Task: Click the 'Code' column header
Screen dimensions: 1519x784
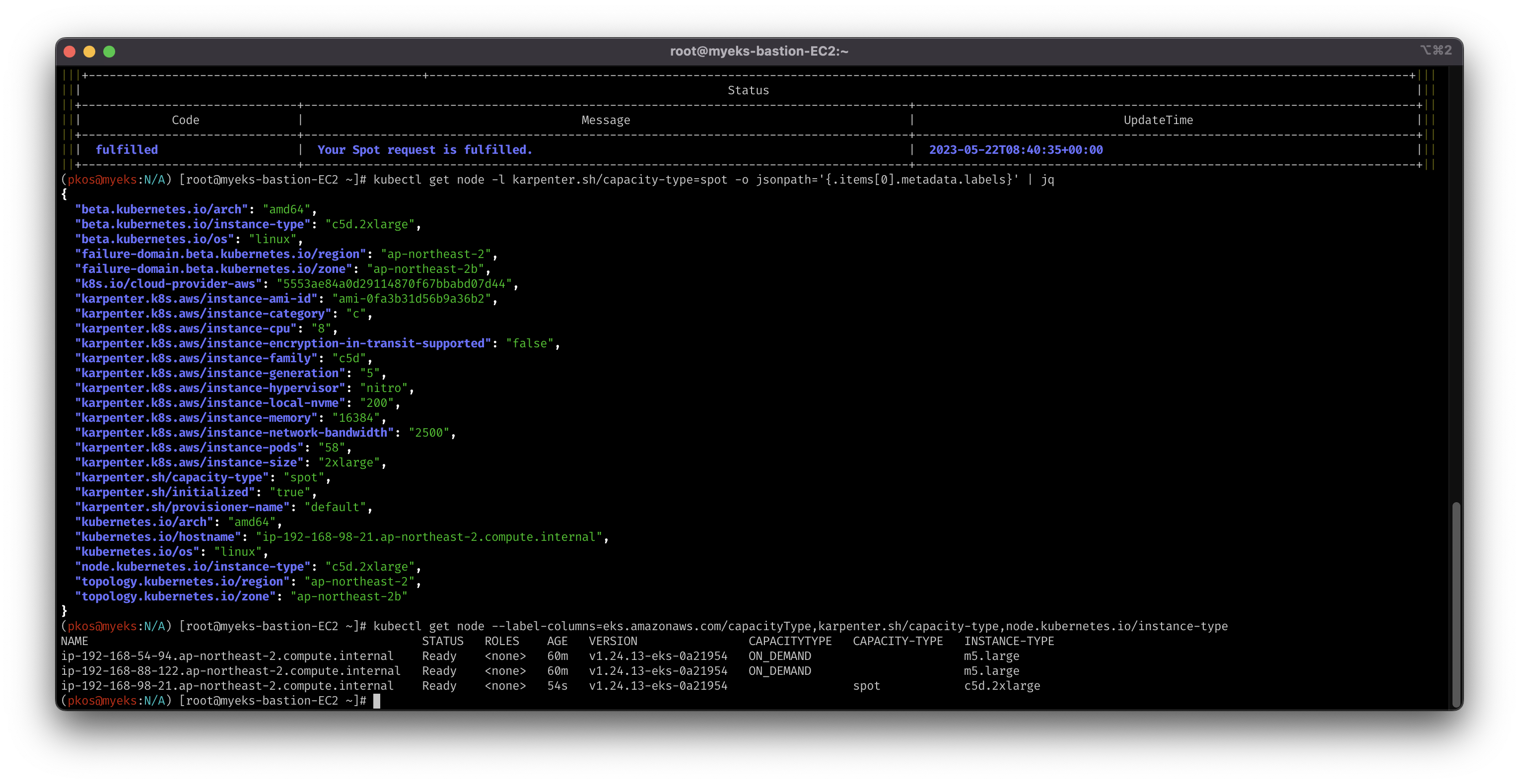Action: point(185,120)
